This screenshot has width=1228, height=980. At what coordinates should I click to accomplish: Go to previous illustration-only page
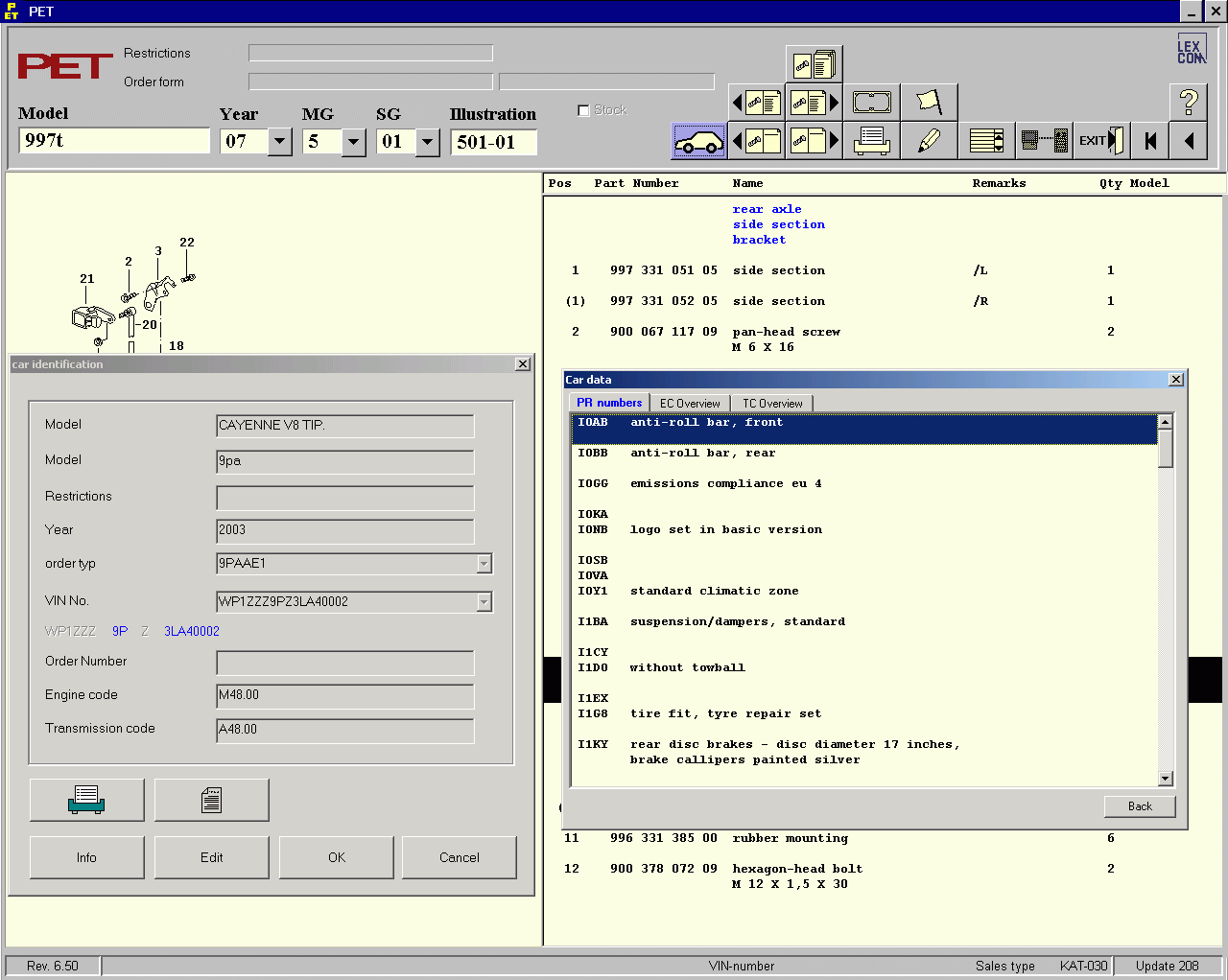756,141
